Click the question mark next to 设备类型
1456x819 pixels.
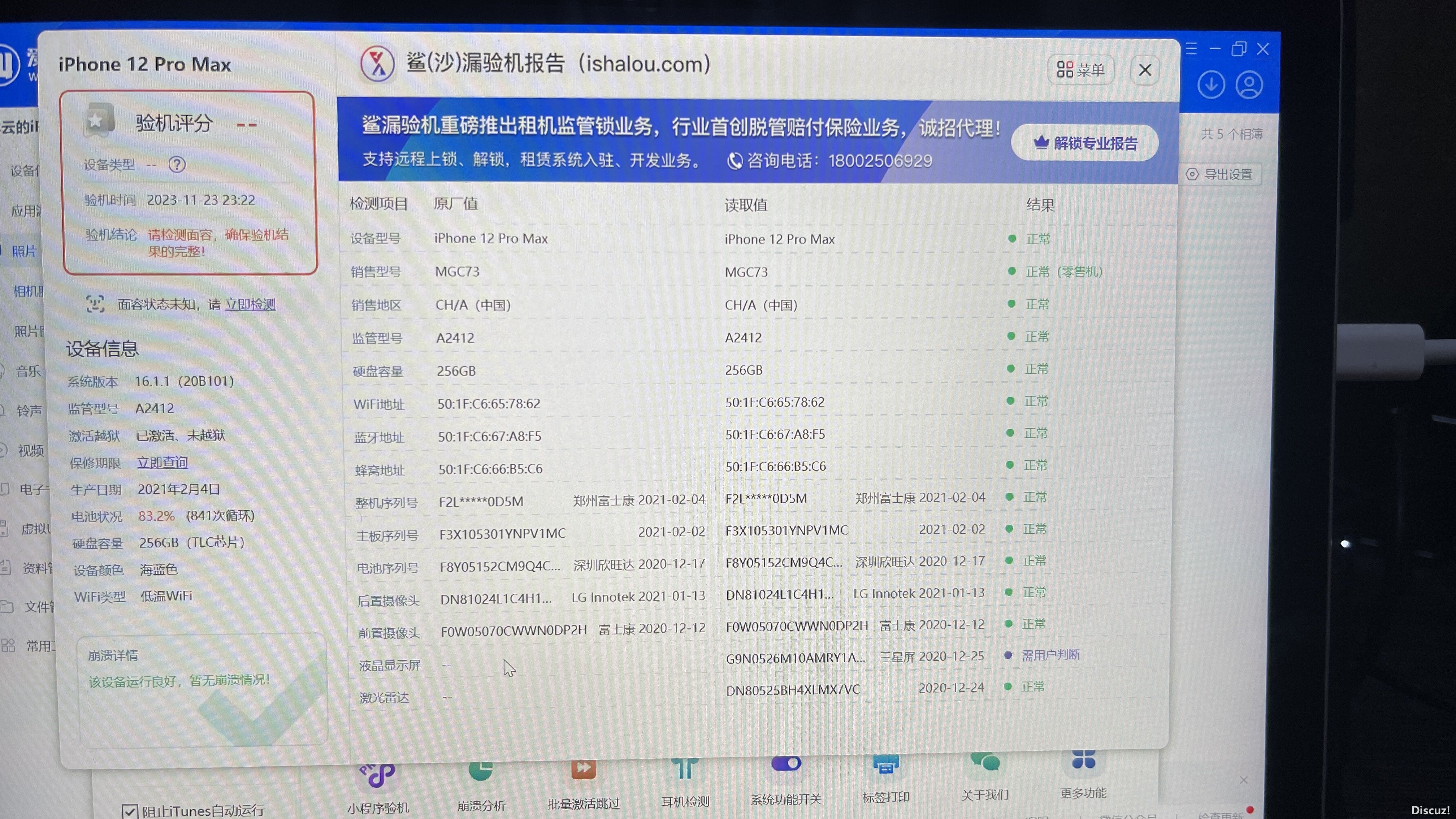[x=177, y=164]
